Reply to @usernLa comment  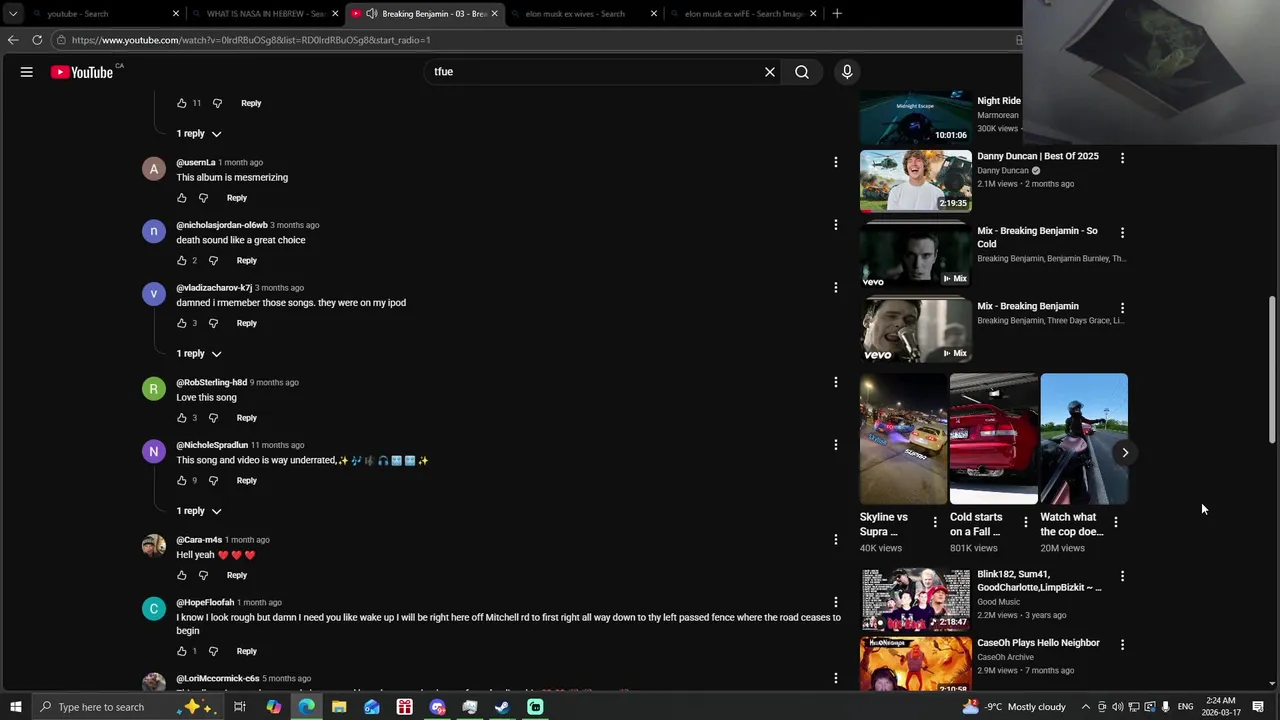pyautogui.click(x=237, y=198)
